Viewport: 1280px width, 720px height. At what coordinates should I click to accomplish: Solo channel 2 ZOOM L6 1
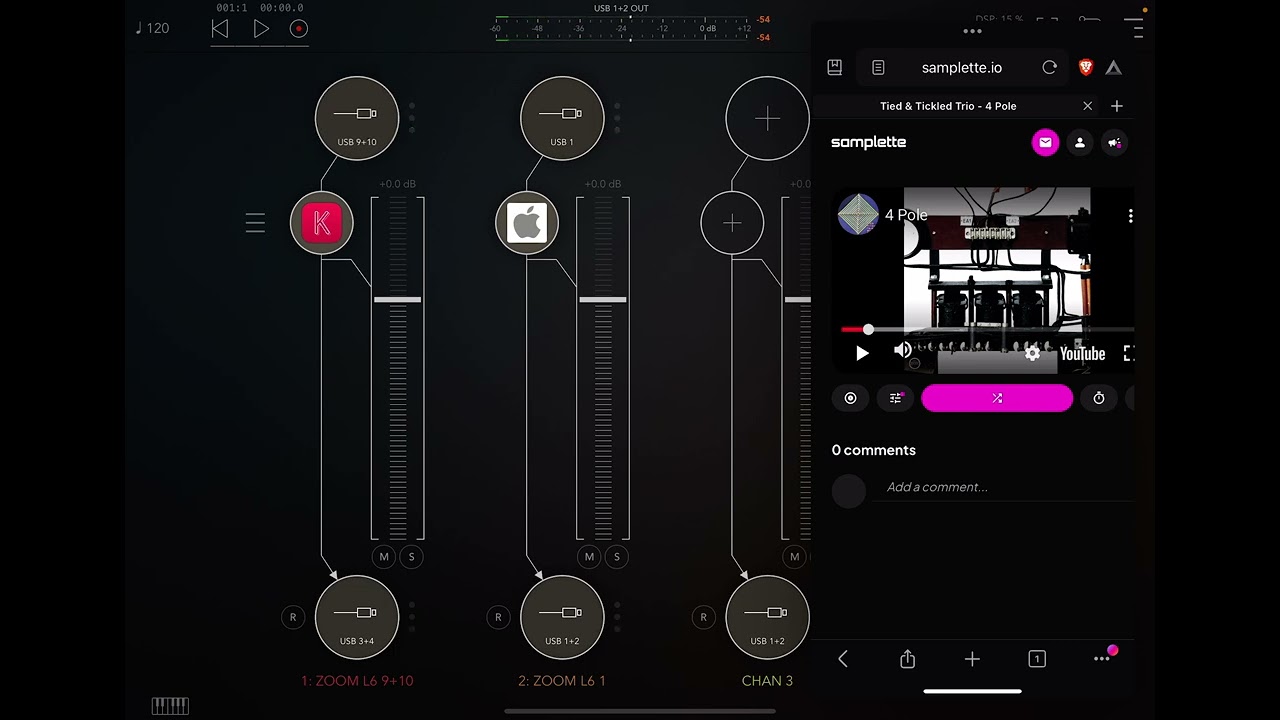(x=616, y=557)
